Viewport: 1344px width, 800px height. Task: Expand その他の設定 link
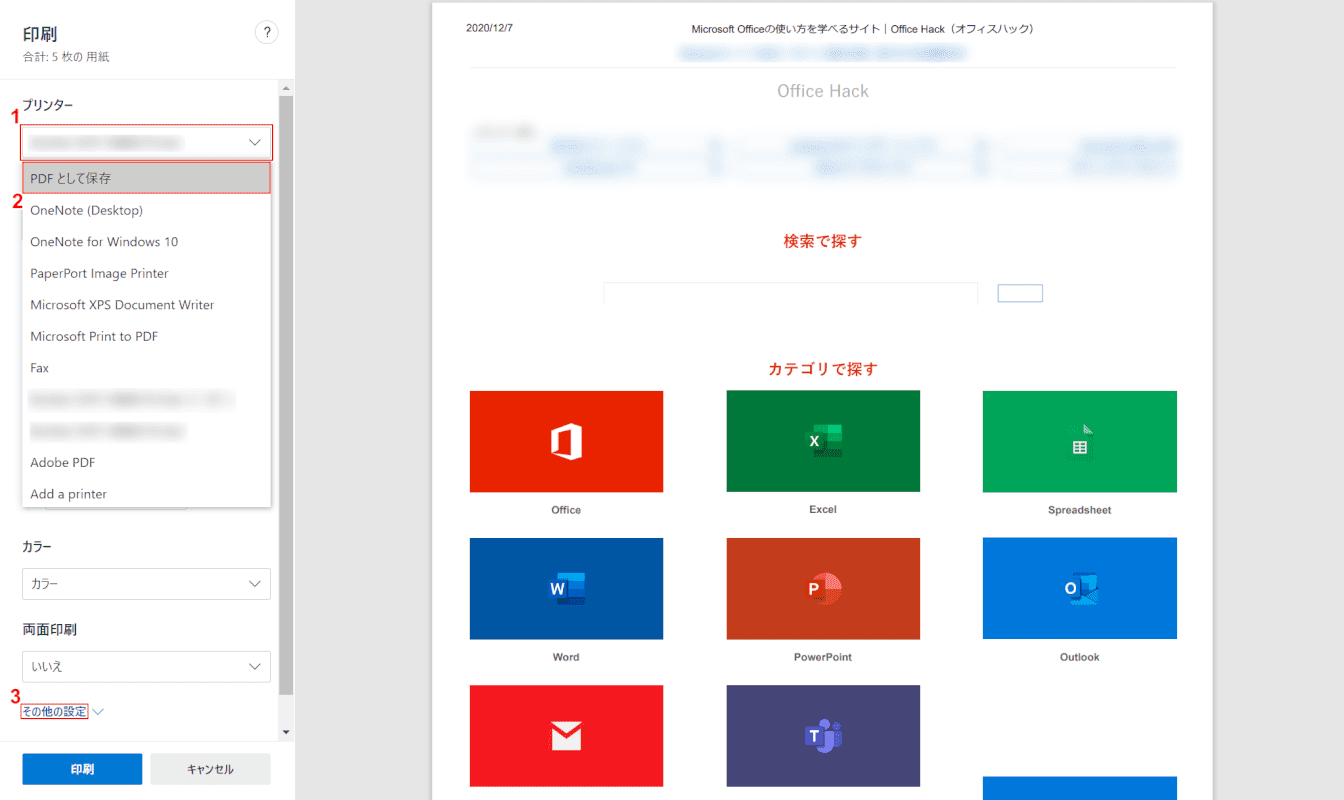point(55,711)
